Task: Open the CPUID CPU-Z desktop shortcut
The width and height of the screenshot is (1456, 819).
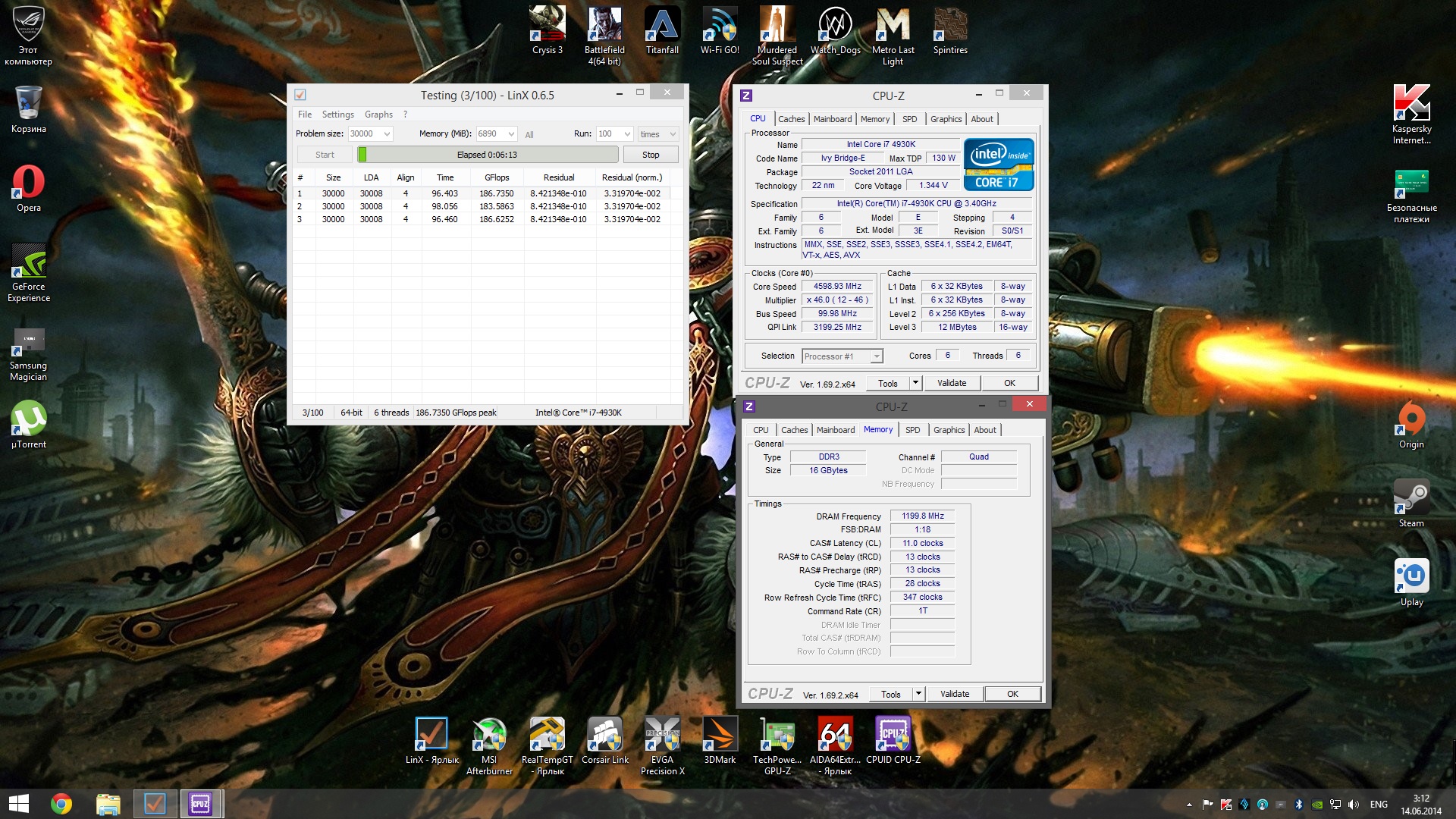Action: coord(893,740)
